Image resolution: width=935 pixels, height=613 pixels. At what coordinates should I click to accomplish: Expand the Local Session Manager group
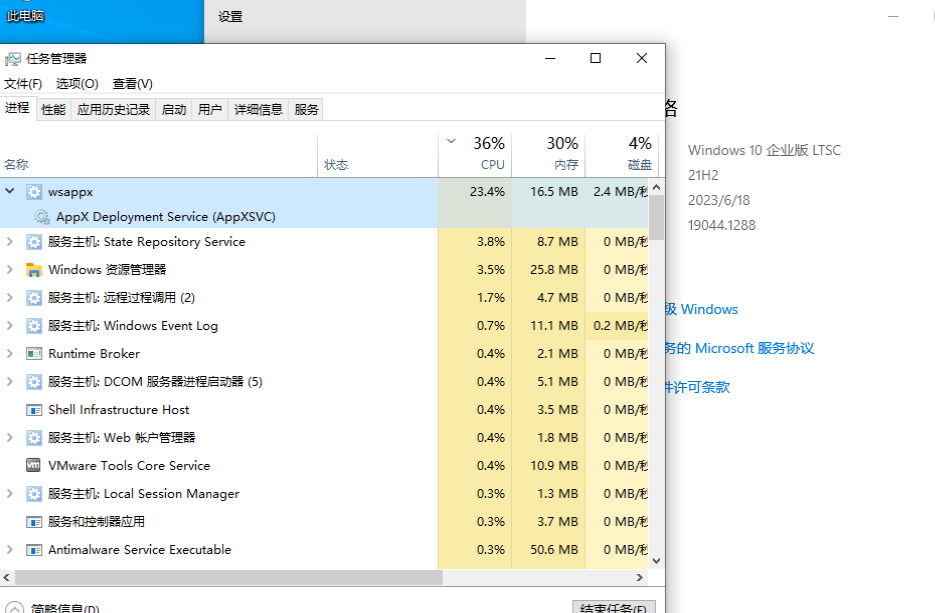10,494
